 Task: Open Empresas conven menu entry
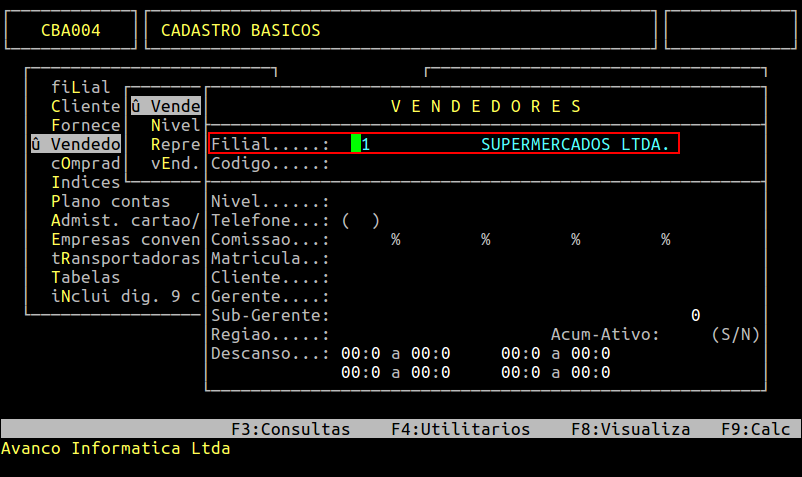[x=125, y=239]
